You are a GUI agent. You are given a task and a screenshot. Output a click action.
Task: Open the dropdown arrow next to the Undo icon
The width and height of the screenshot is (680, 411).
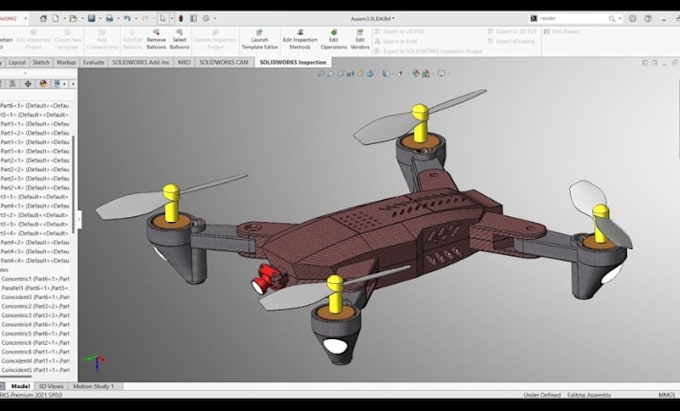point(135,19)
